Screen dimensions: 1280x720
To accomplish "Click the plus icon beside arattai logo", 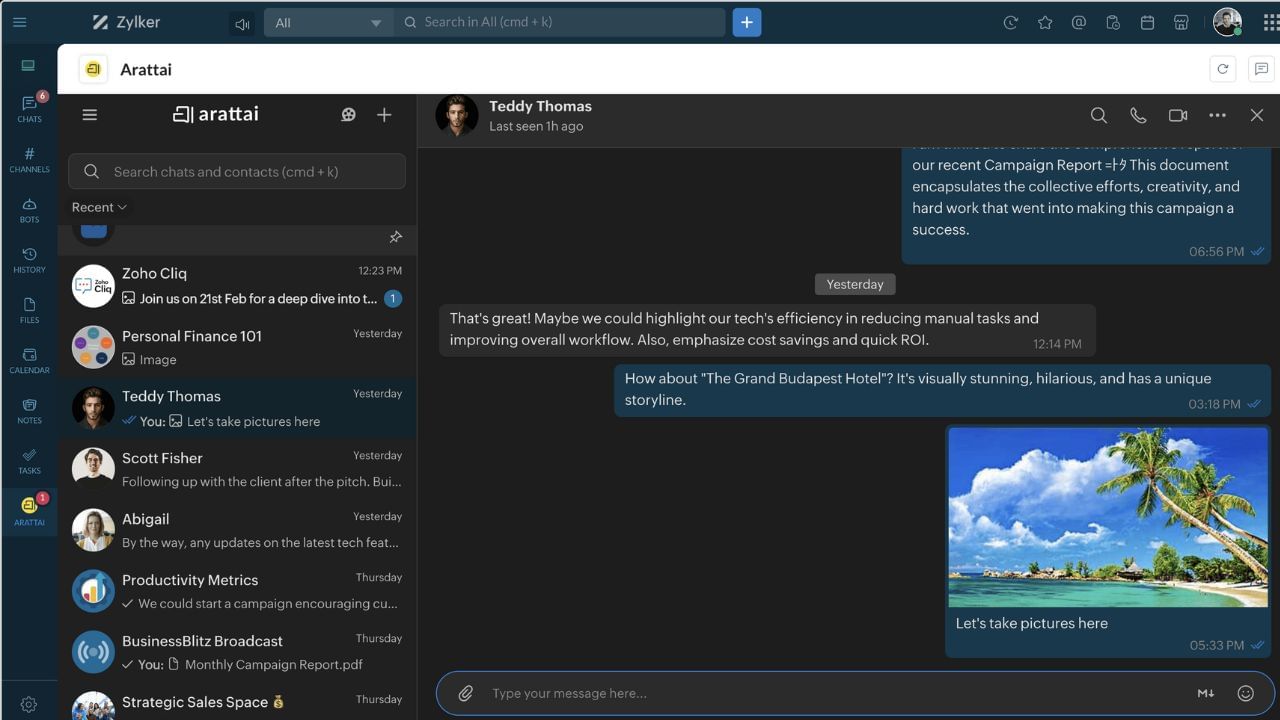I will click(384, 115).
